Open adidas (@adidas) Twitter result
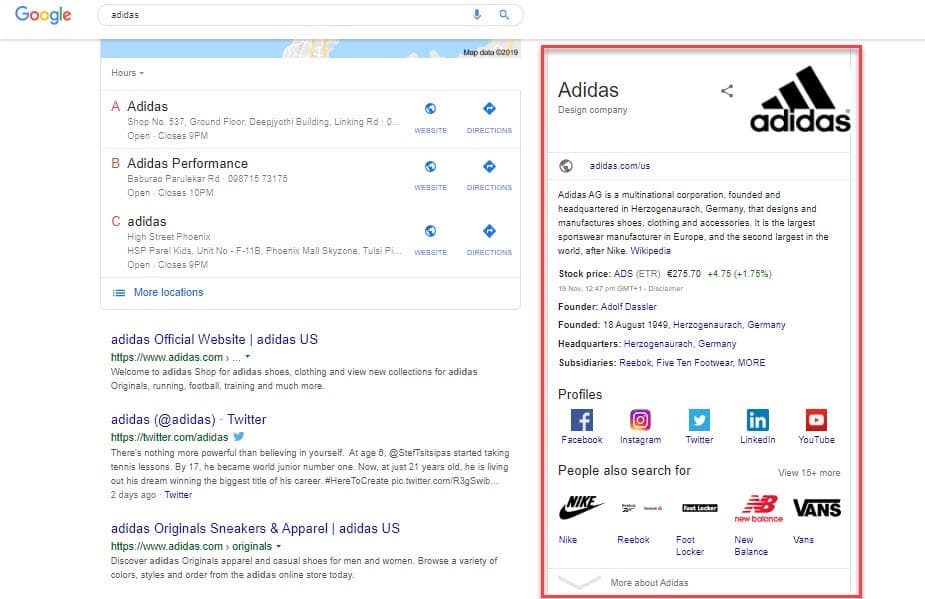The height and width of the screenshot is (599, 925). [189, 420]
